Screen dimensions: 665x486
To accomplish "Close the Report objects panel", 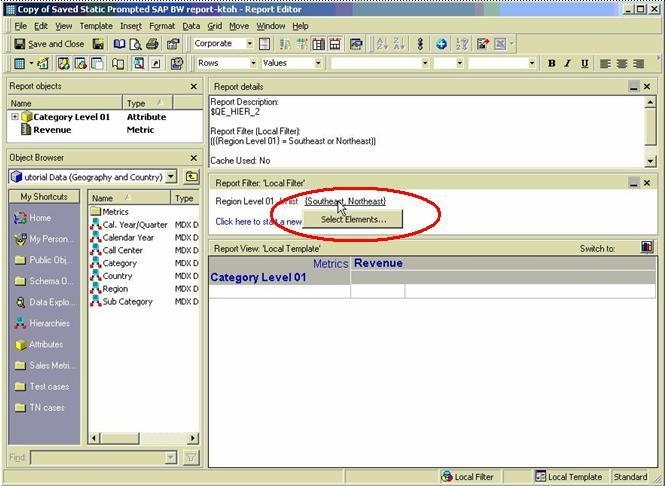I will pyautogui.click(x=194, y=87).
